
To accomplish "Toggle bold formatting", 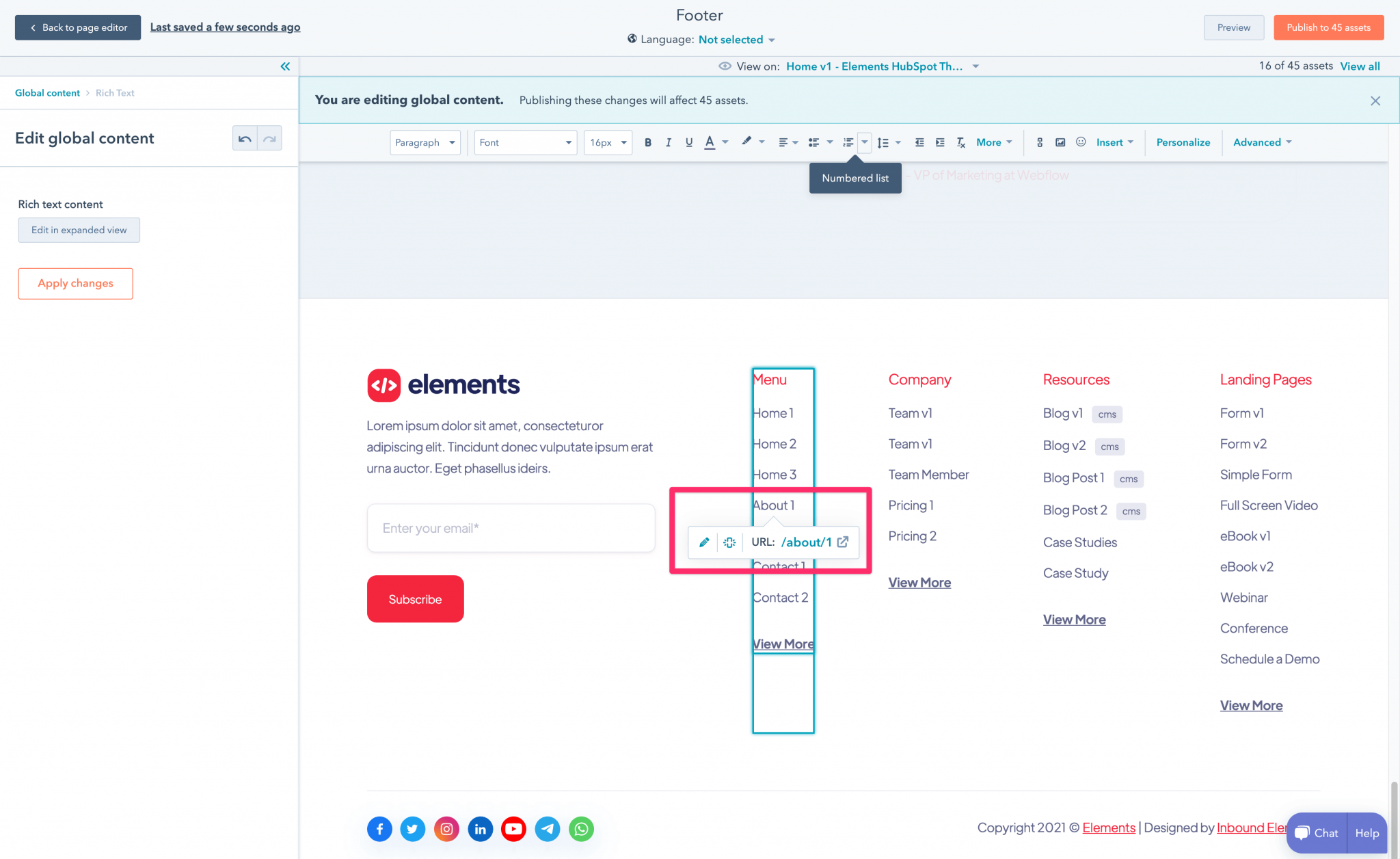I will [648, 142].
